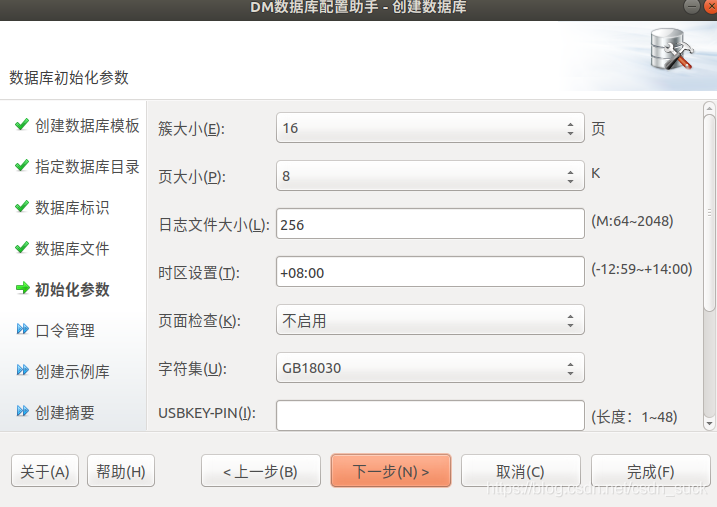This screenshot has width=717, height=507.
Task: Click the green checkmark beside 数据库标识
Action: 21,206
